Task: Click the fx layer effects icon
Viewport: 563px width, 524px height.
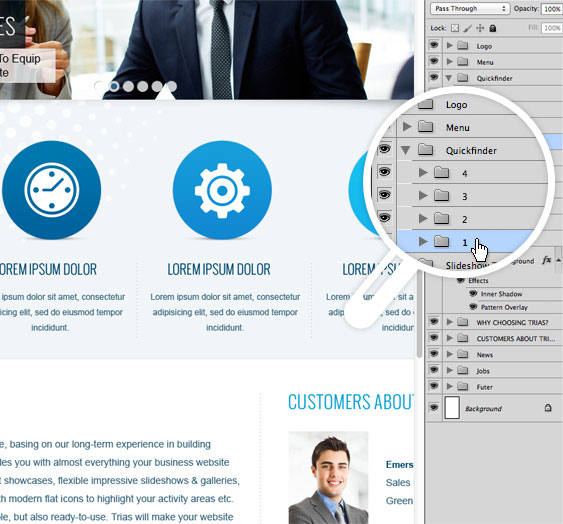Action: coord(546,260)
